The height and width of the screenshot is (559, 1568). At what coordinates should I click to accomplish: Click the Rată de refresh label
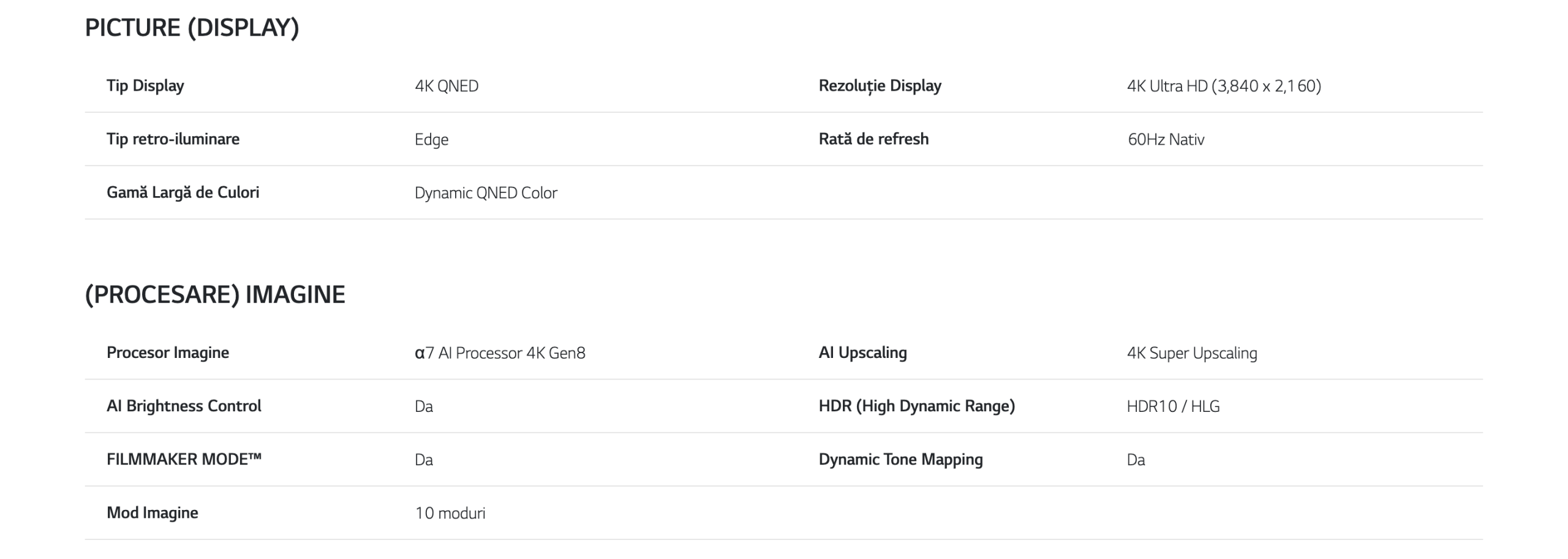click(x=873, y=139)
